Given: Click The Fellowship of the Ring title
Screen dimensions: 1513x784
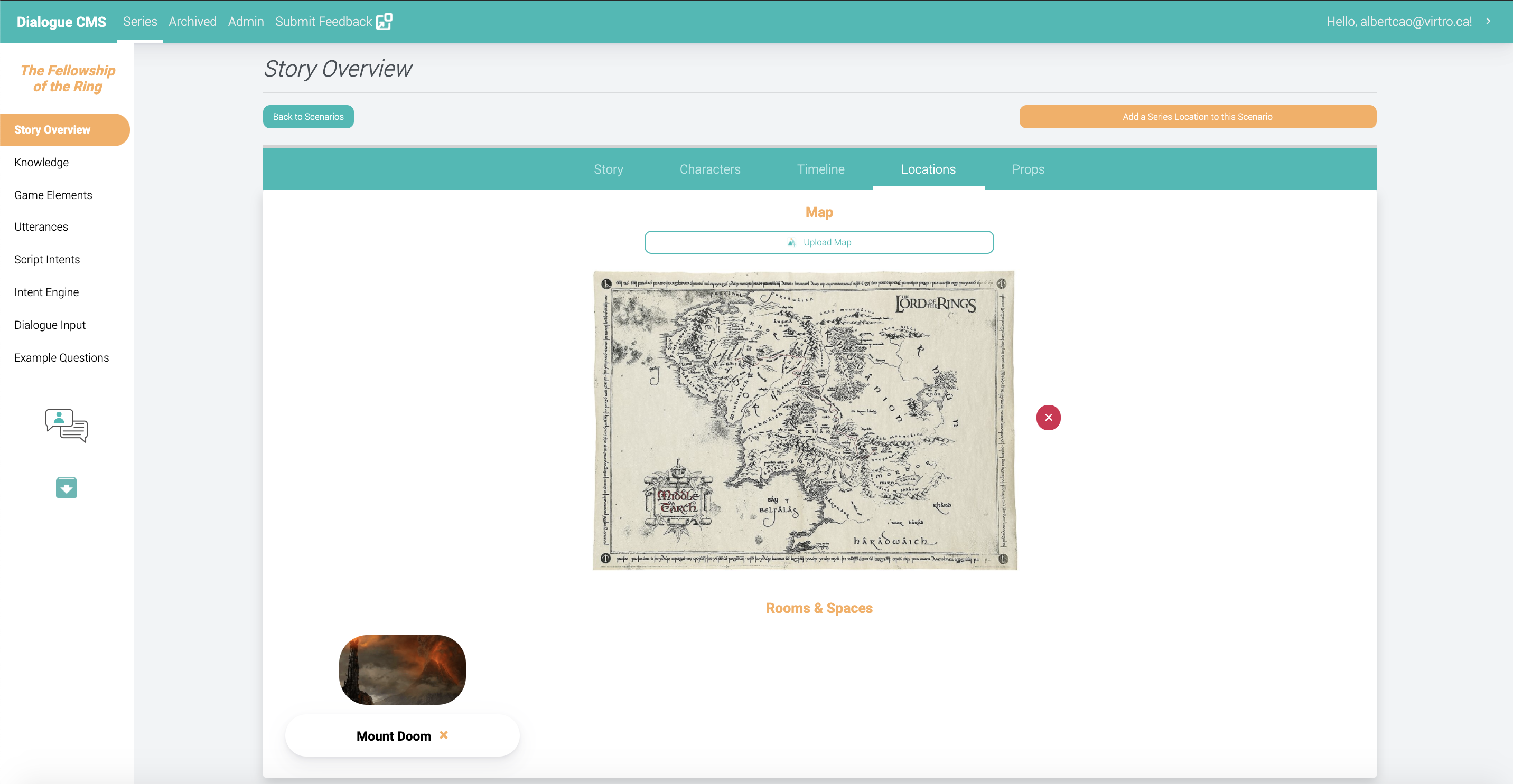Looking at the screenshot, I should [x=68, y=79].
